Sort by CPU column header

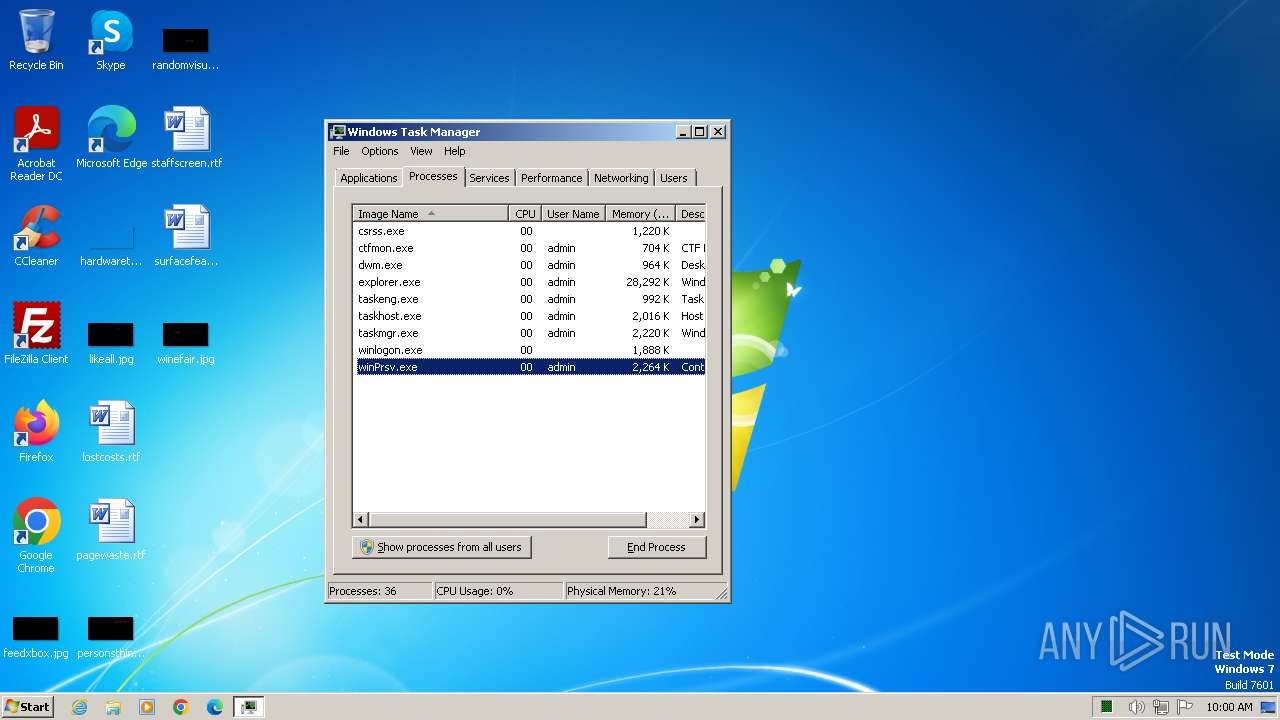tap(525, 214)
